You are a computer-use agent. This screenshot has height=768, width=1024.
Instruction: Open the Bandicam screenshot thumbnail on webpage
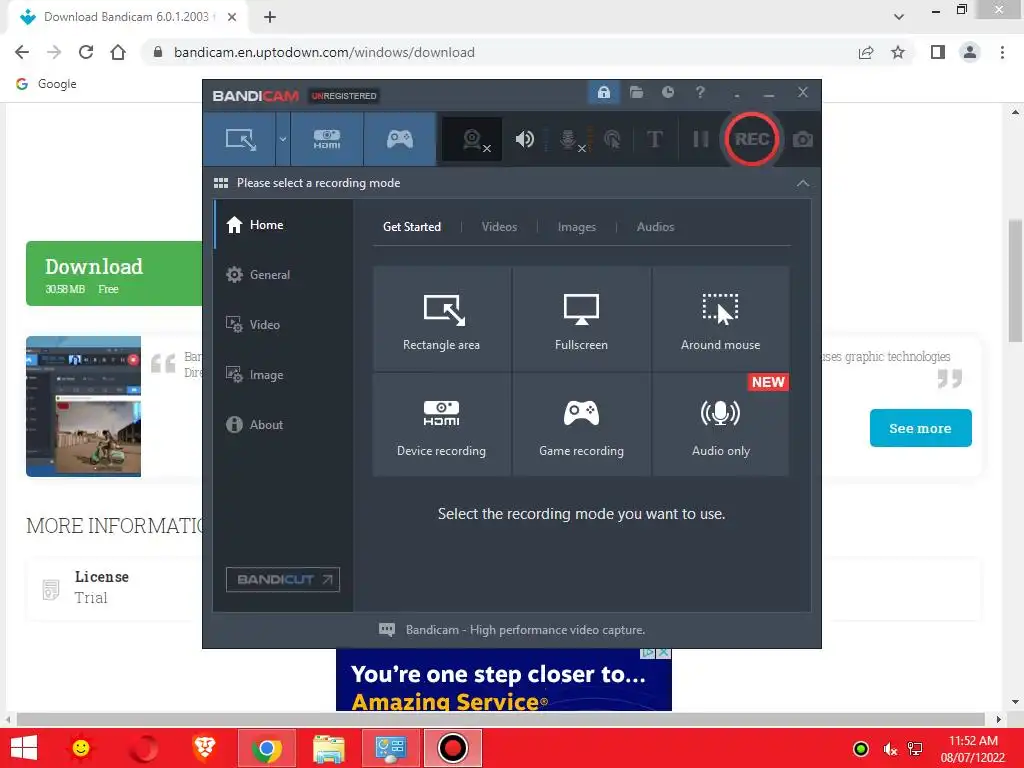tap(84, 406)
